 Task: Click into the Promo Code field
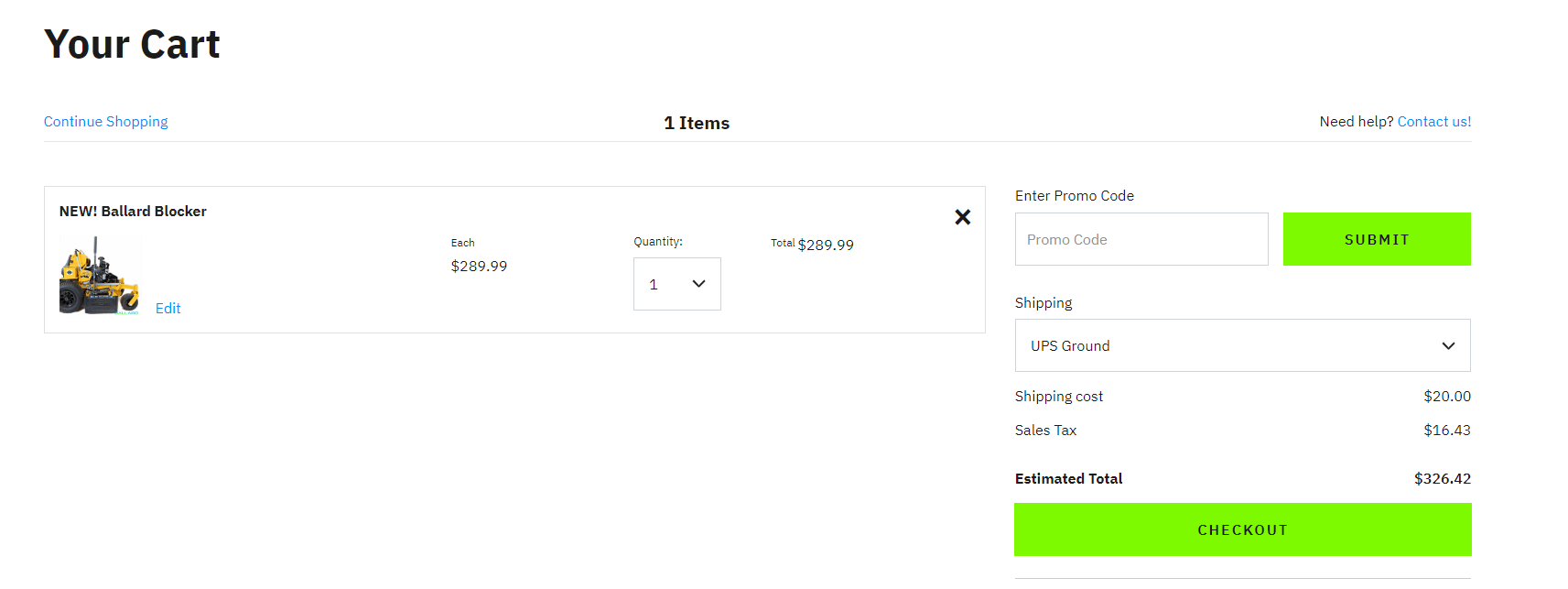[1141, 239]
